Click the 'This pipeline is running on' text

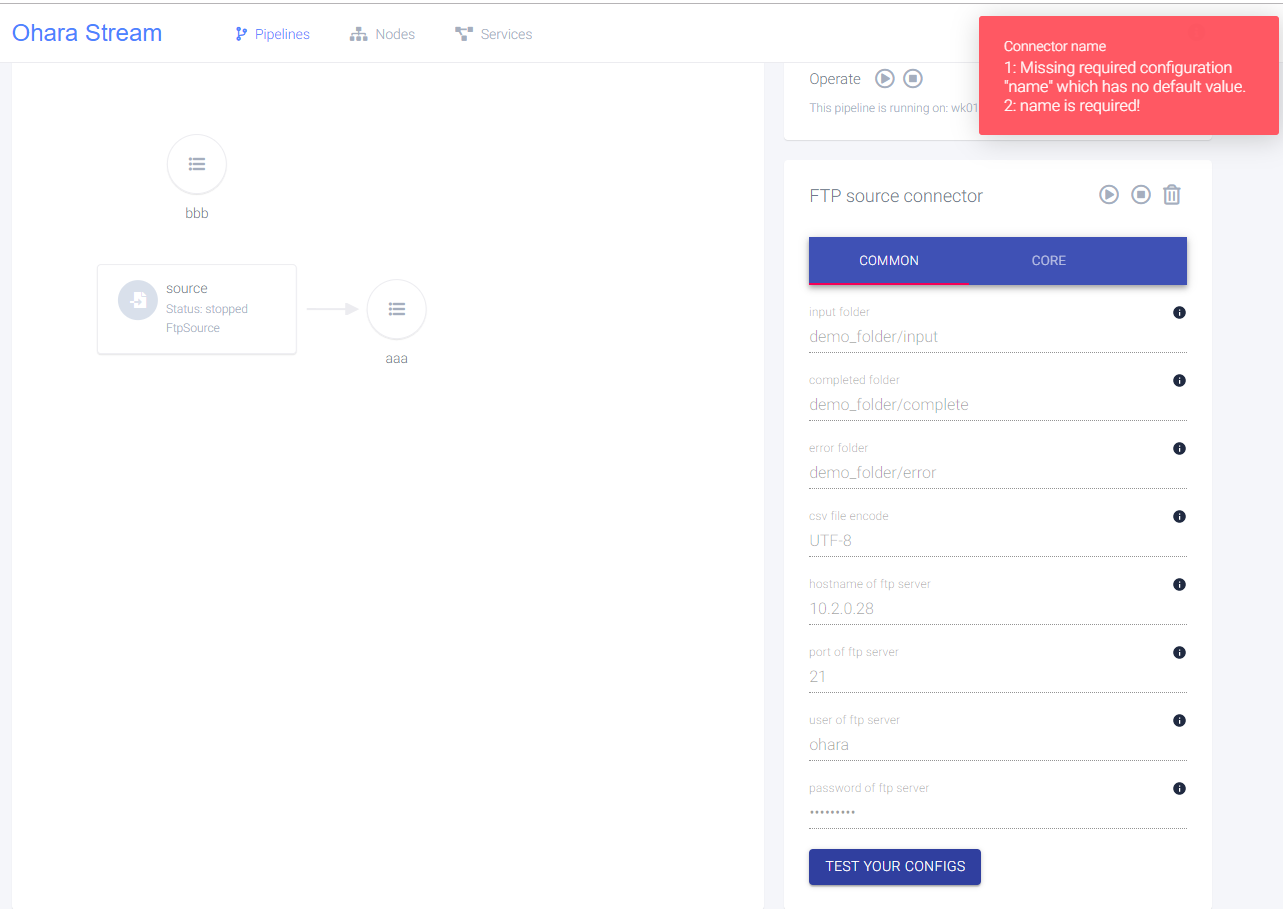tap(893, 108)
